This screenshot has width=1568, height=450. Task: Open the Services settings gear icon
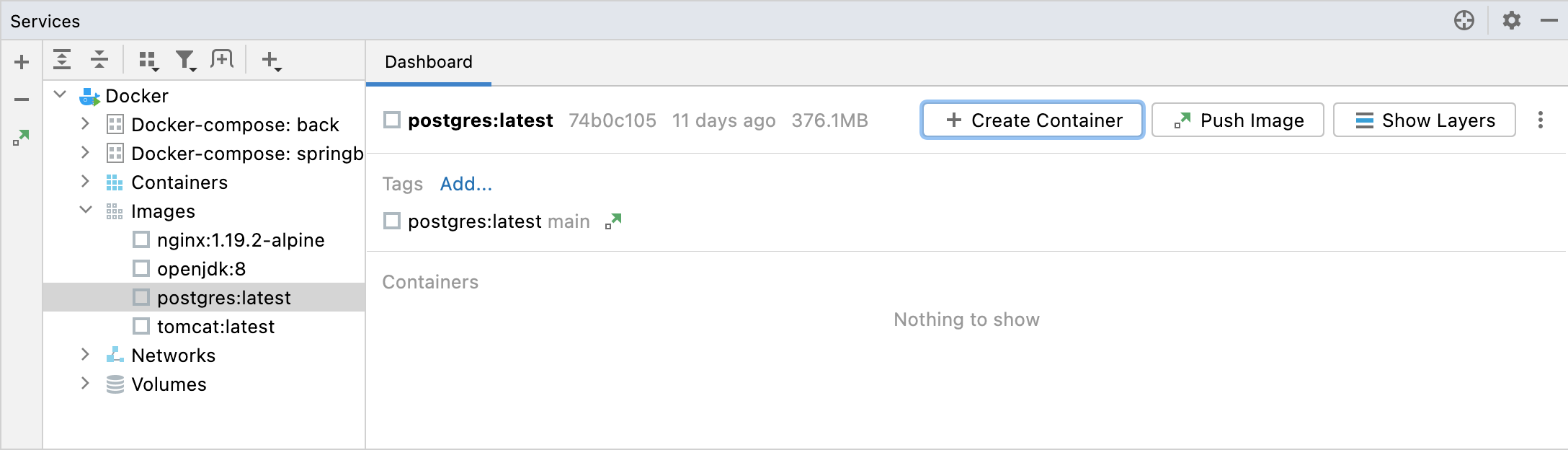tap(1513, 20)
